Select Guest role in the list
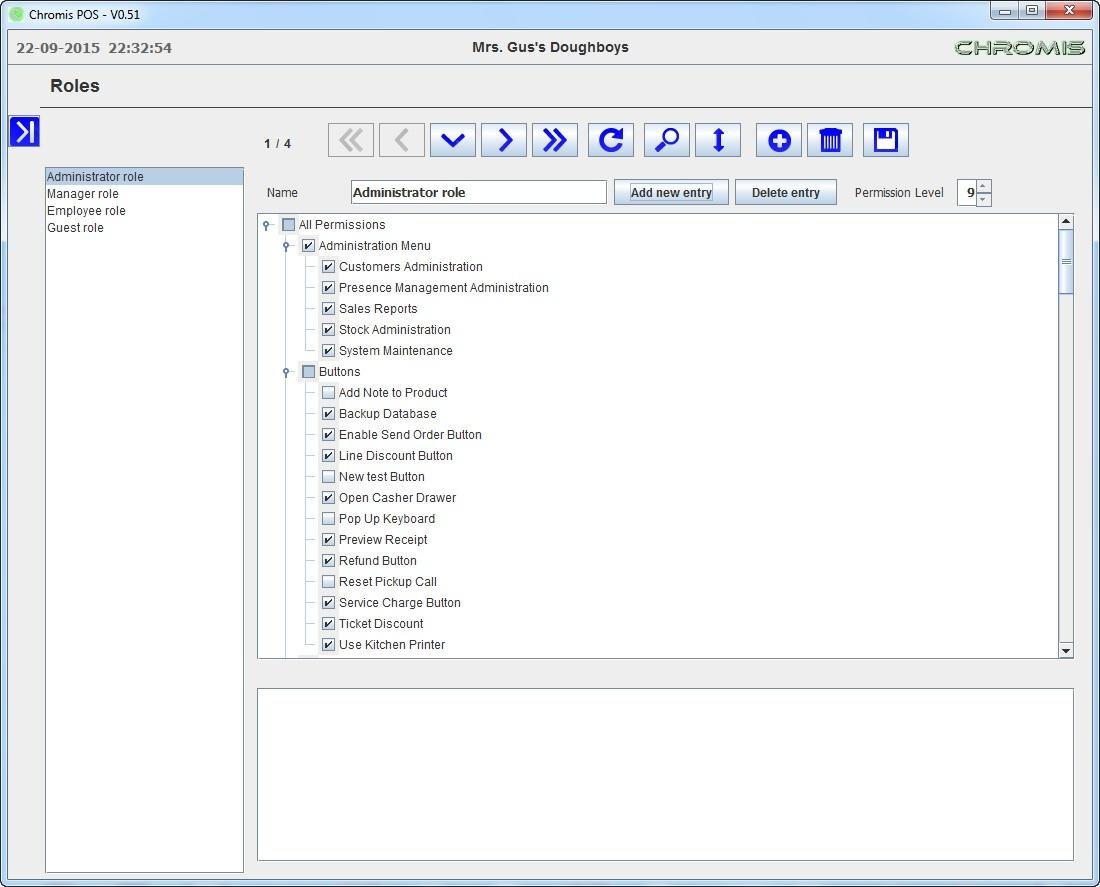The width and height of the screenshot is (1100, 887). pos(75,228)
